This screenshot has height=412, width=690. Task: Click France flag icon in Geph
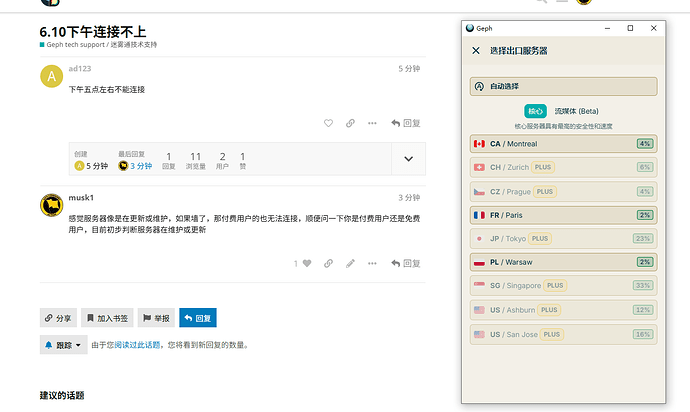tap(479, 215)
